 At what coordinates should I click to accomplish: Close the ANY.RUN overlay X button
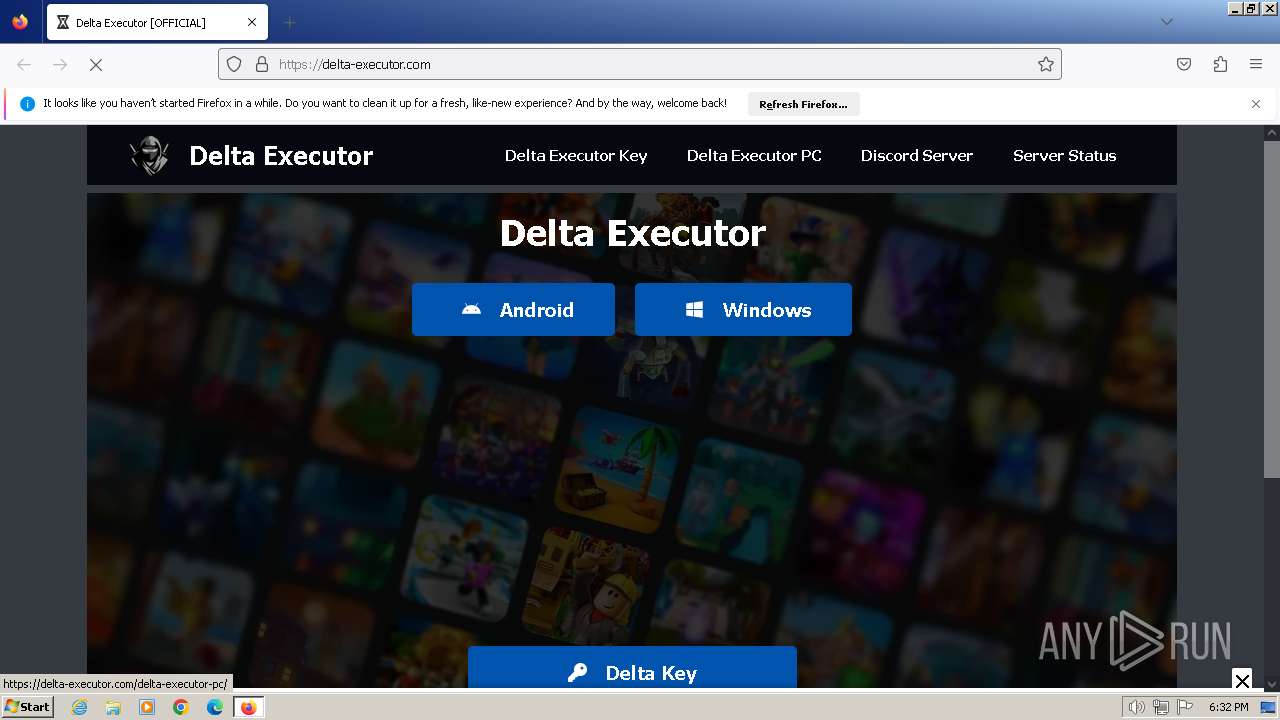[1242, 680]
